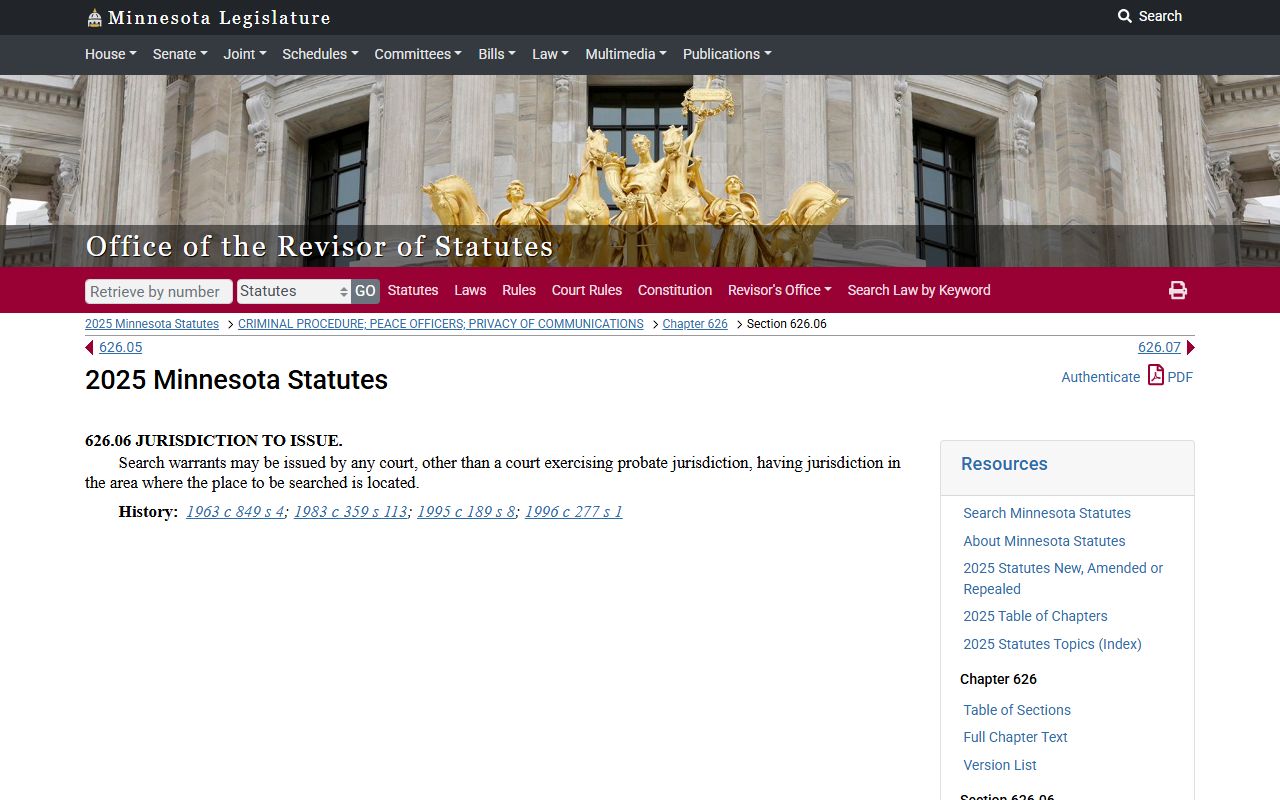Open the Statutes menu item
Screen dimensions: 1280x800
413,290
